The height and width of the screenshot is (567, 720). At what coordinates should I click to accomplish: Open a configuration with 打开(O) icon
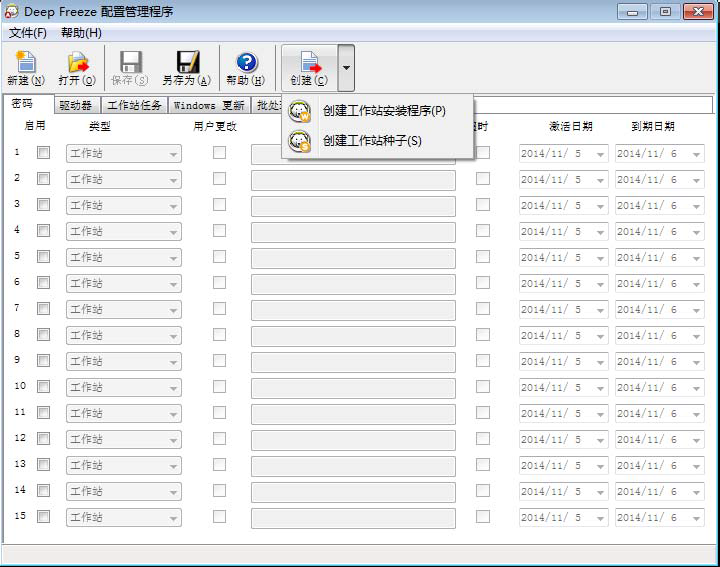(77, 62)
